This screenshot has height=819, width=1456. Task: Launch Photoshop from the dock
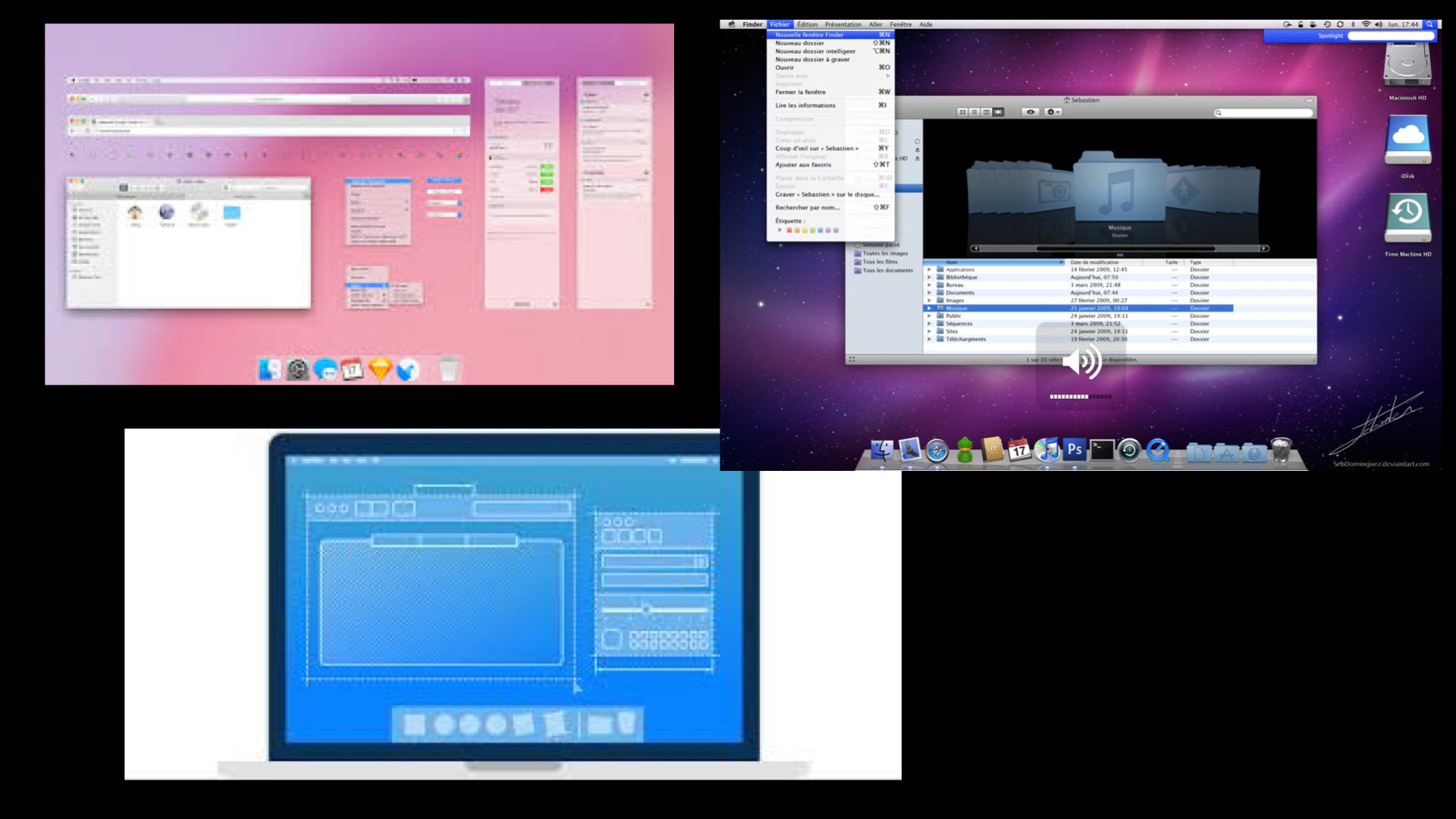pyautogui.click(x=1075, y=450)
